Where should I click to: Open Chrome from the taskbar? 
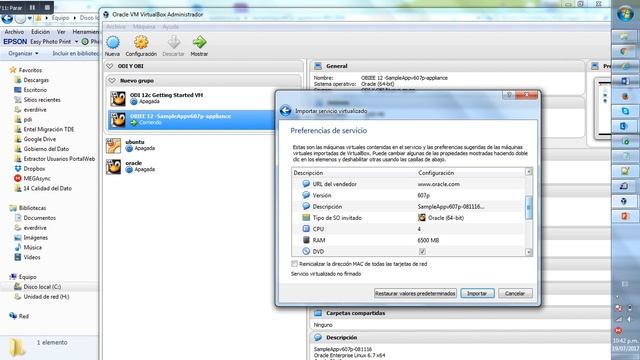[624, 52]
